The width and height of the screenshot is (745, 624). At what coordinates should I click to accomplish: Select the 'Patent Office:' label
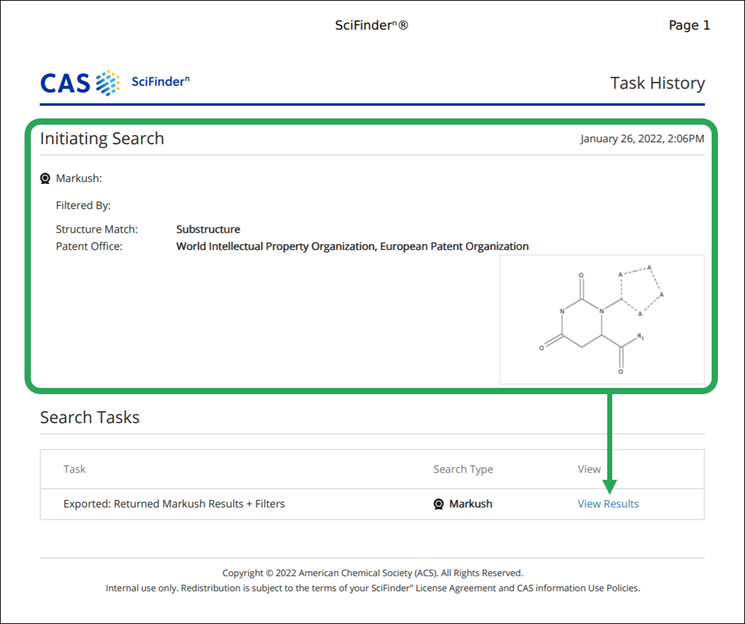pyautogui.click(x=89, y=246)
